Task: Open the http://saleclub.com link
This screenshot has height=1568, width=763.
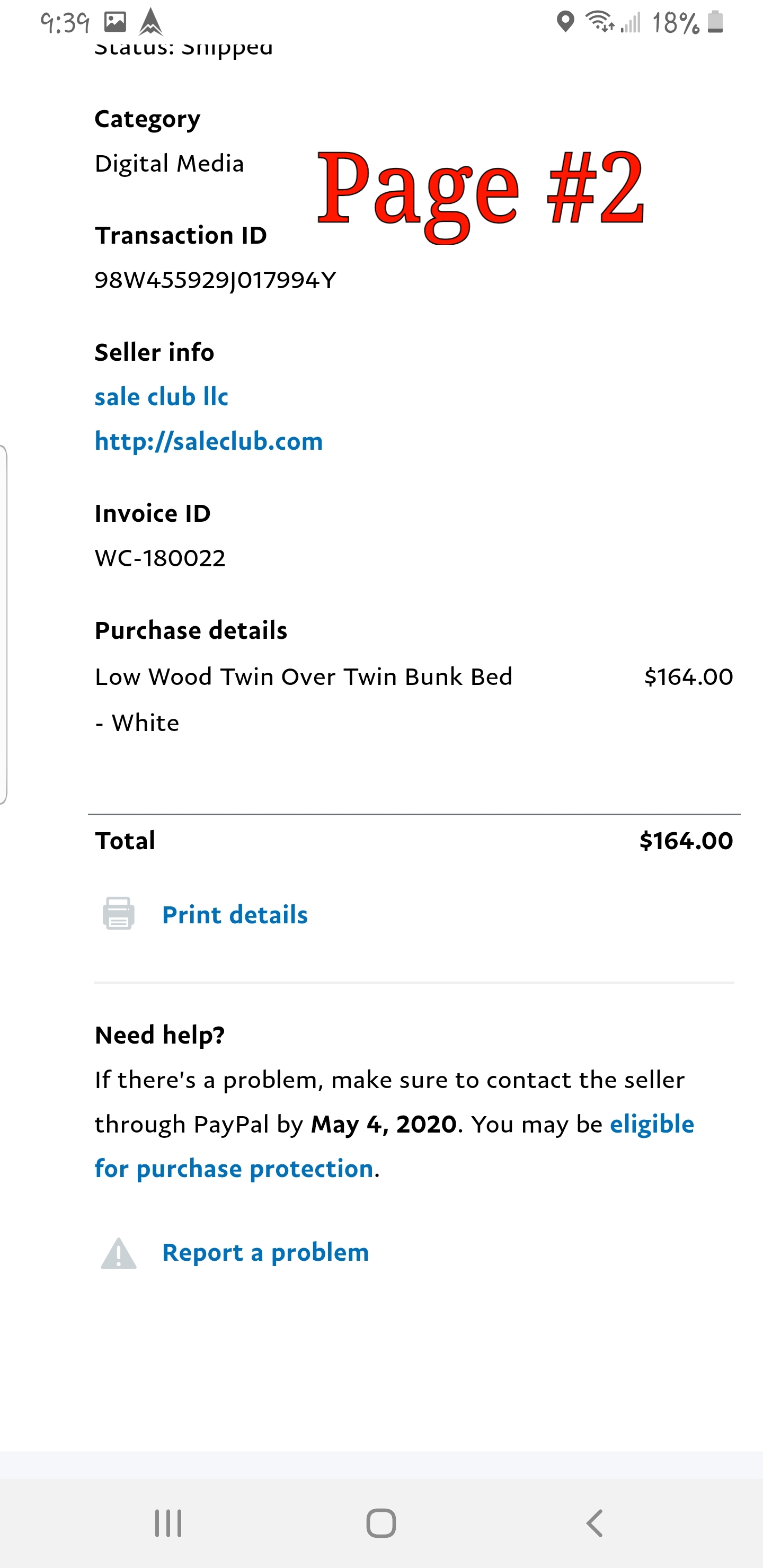Action: (x=209, y=441)
